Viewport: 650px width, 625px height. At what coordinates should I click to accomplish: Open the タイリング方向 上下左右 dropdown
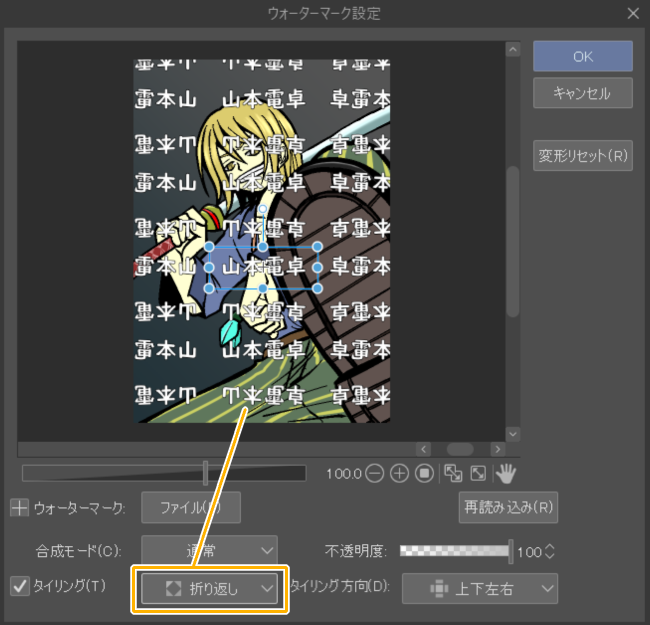(x=480, y=589)
